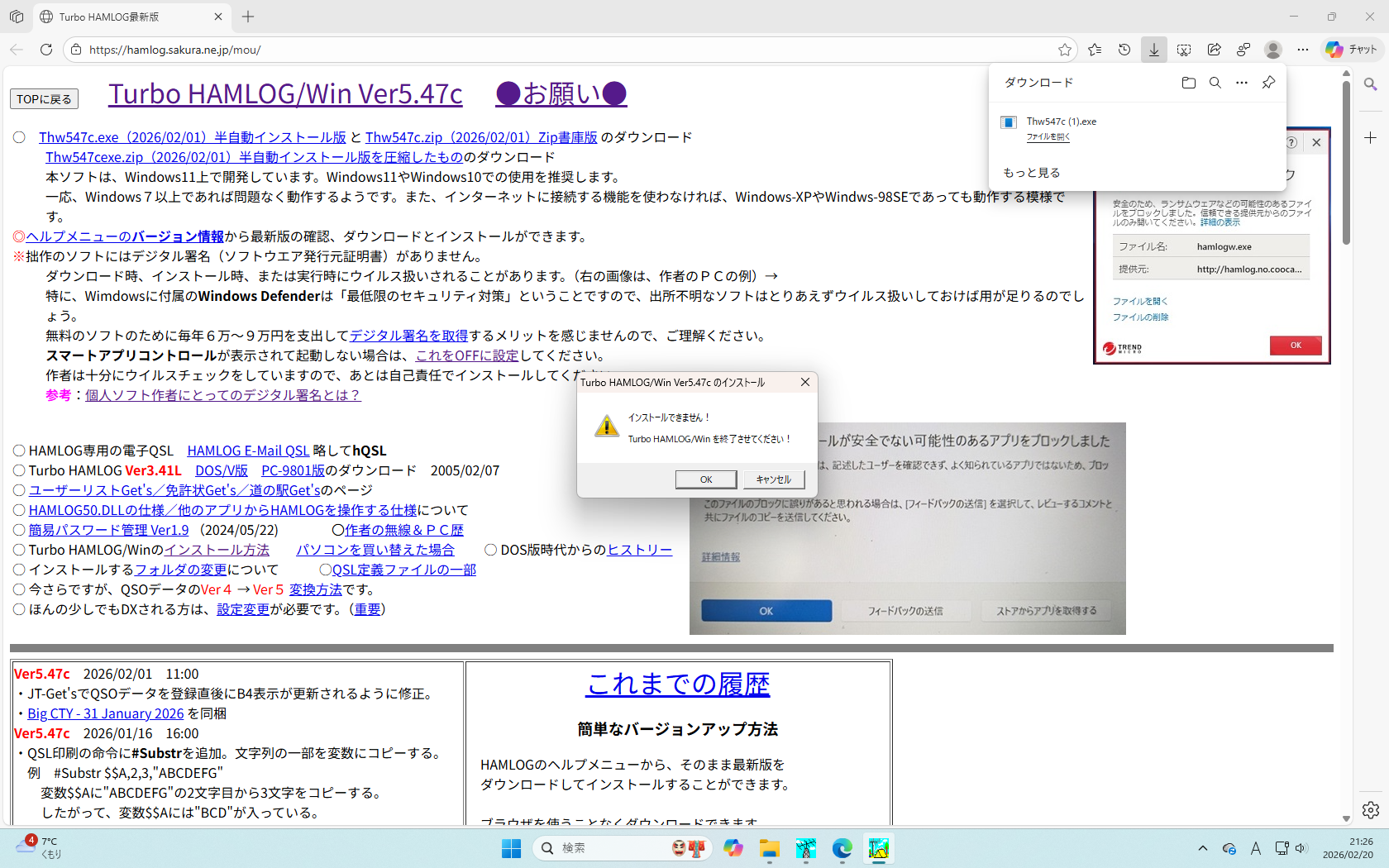Click the refresh page icon

point(46,50)
